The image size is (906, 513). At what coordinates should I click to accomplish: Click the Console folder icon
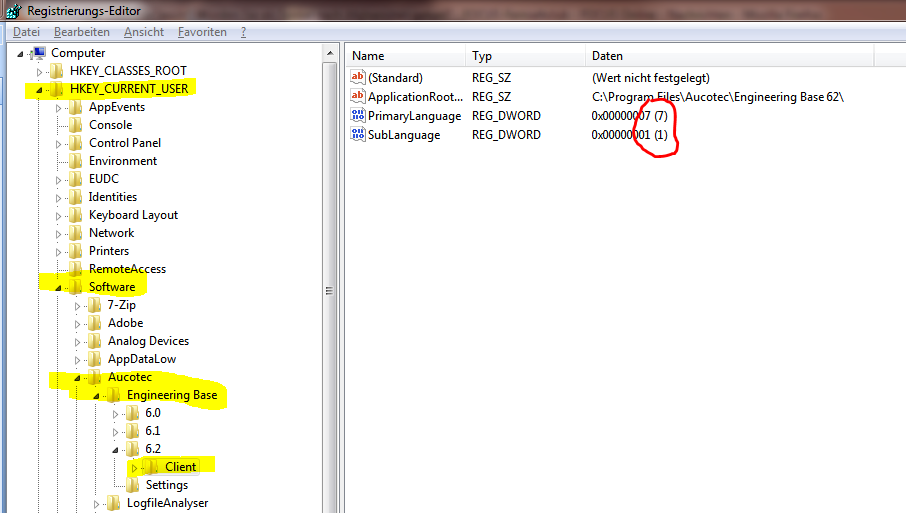tap(76, 125)
